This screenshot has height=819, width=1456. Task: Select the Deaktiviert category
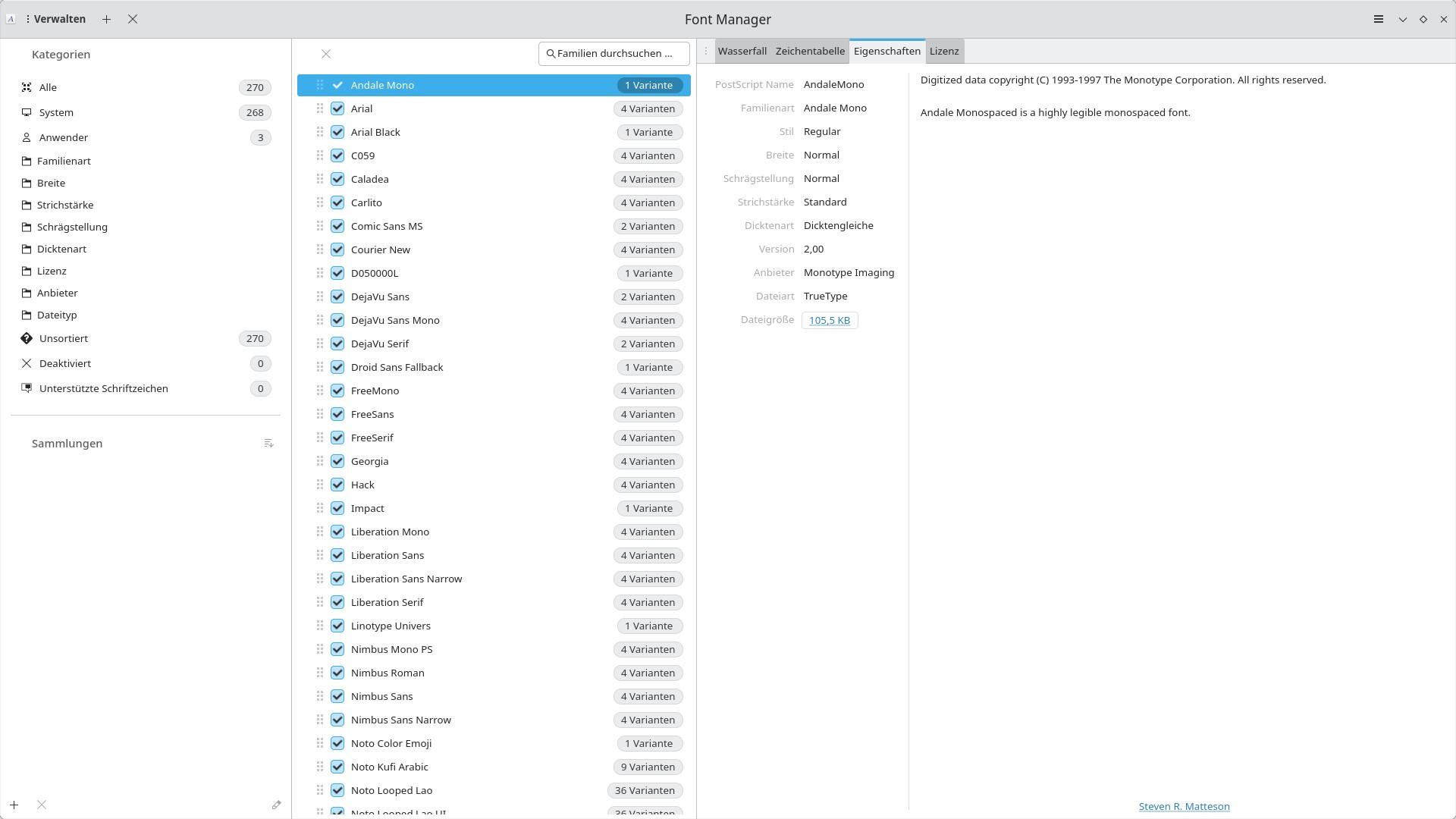[x=146, y=363]
